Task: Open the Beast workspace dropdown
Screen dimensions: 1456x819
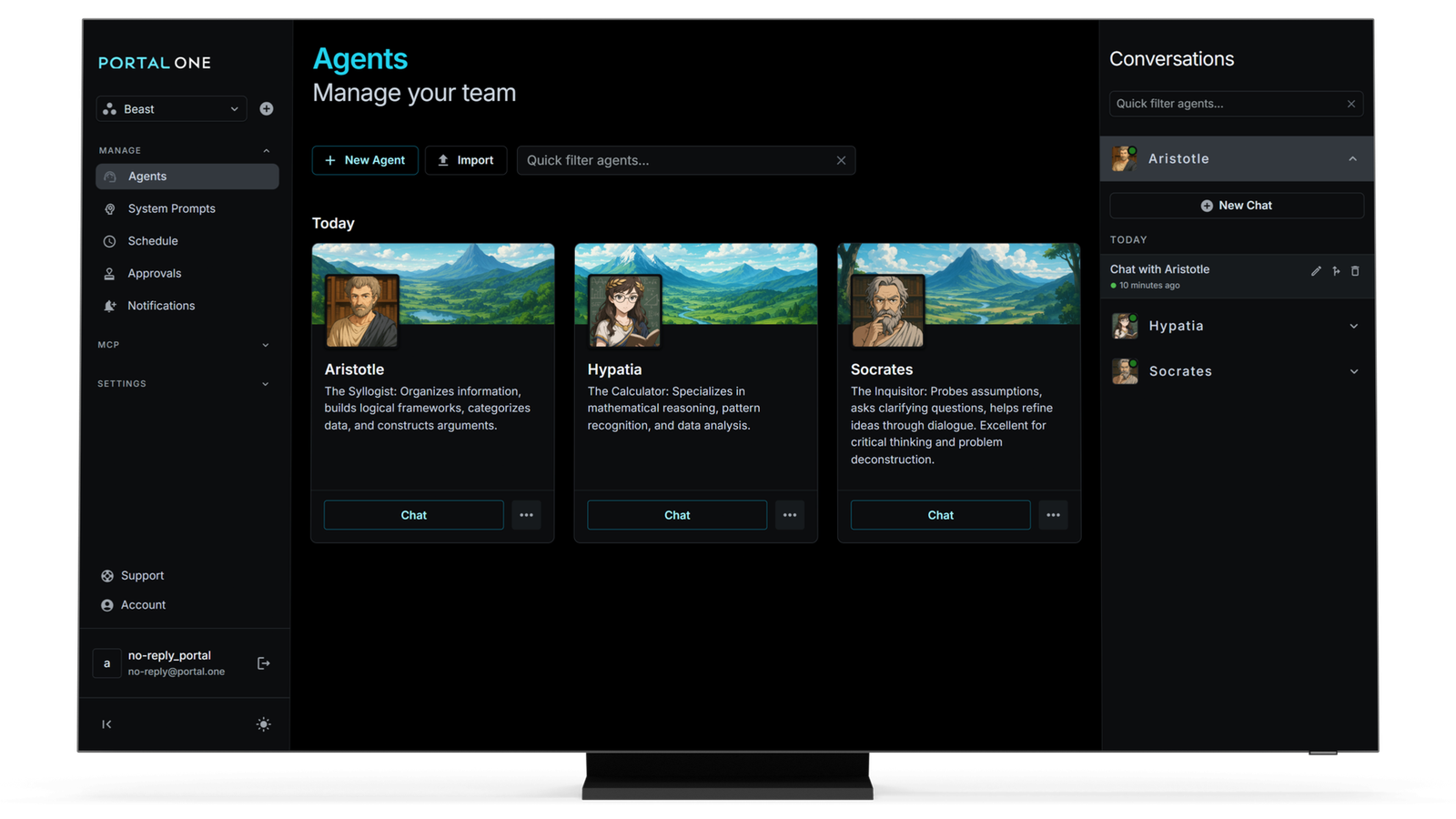Action: (170, 108)
